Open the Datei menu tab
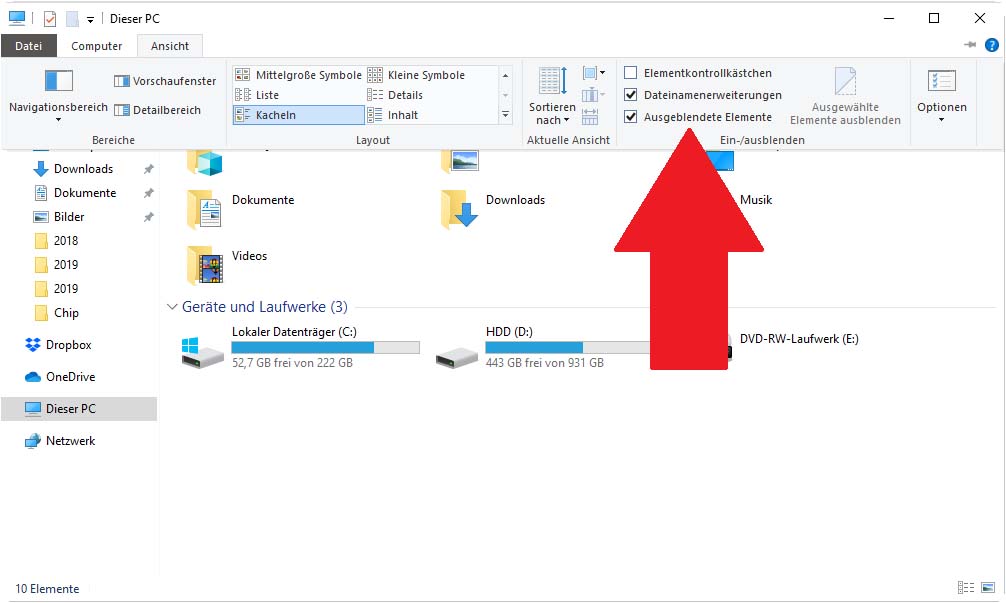Screen dimensions: 1006x603 click(x=29, y=46)
